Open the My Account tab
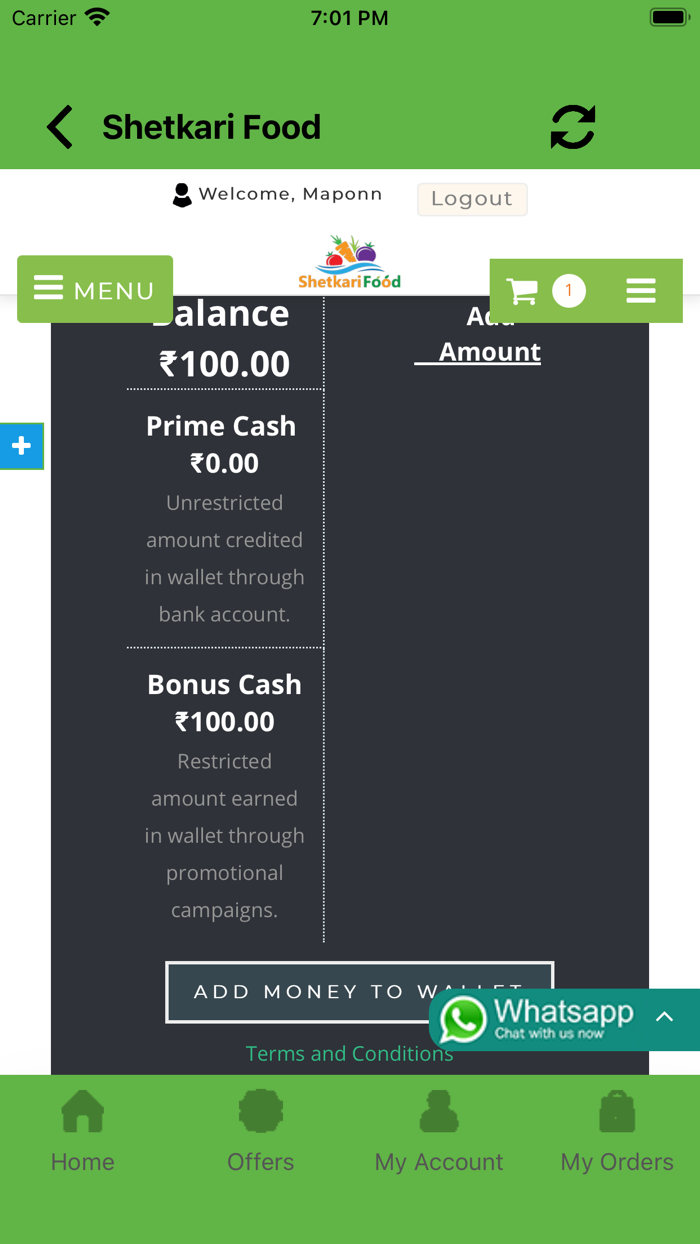This screenshot has height=1244, width=700. [x=439, y=1132]
